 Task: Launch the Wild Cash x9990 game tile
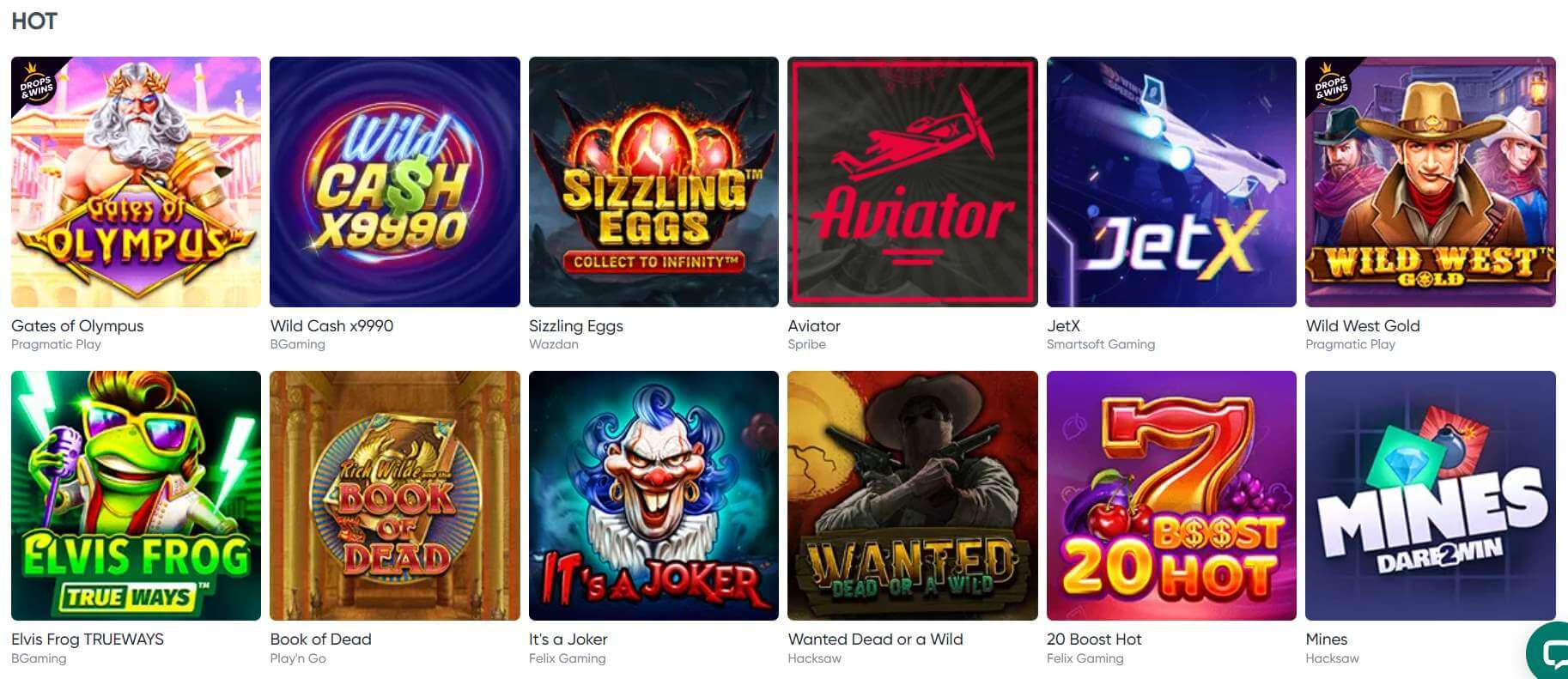point(395,182)
